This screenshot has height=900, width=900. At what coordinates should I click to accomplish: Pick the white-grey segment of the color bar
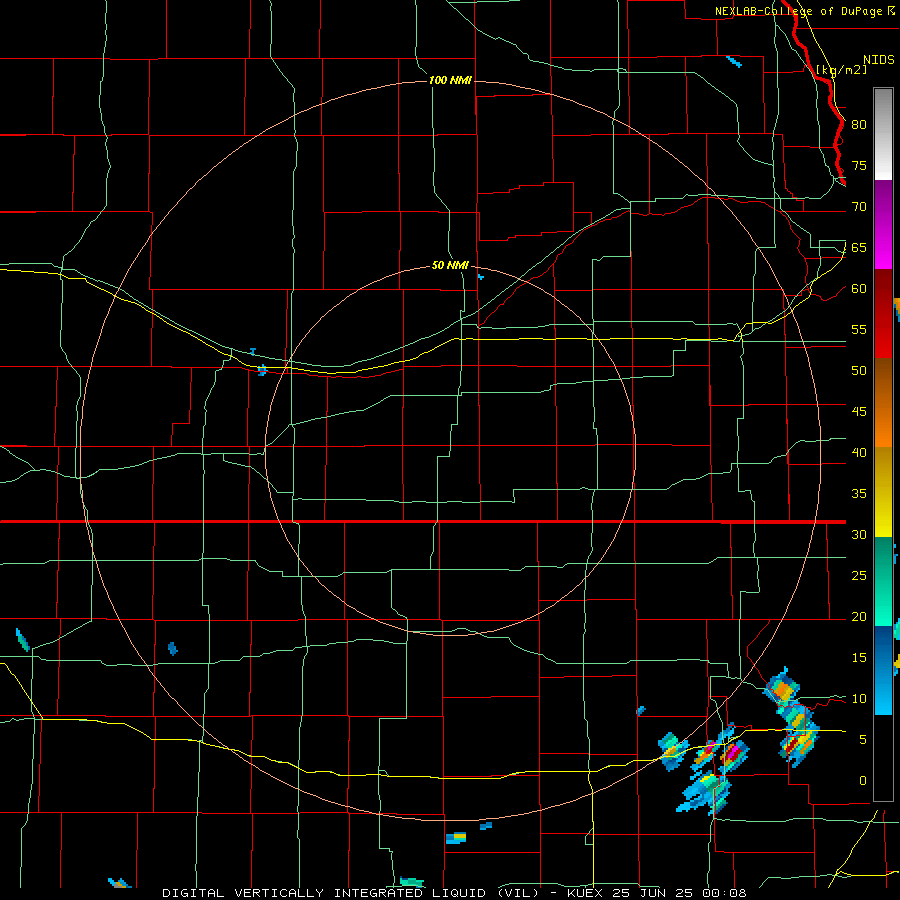(x=883, y=134)
